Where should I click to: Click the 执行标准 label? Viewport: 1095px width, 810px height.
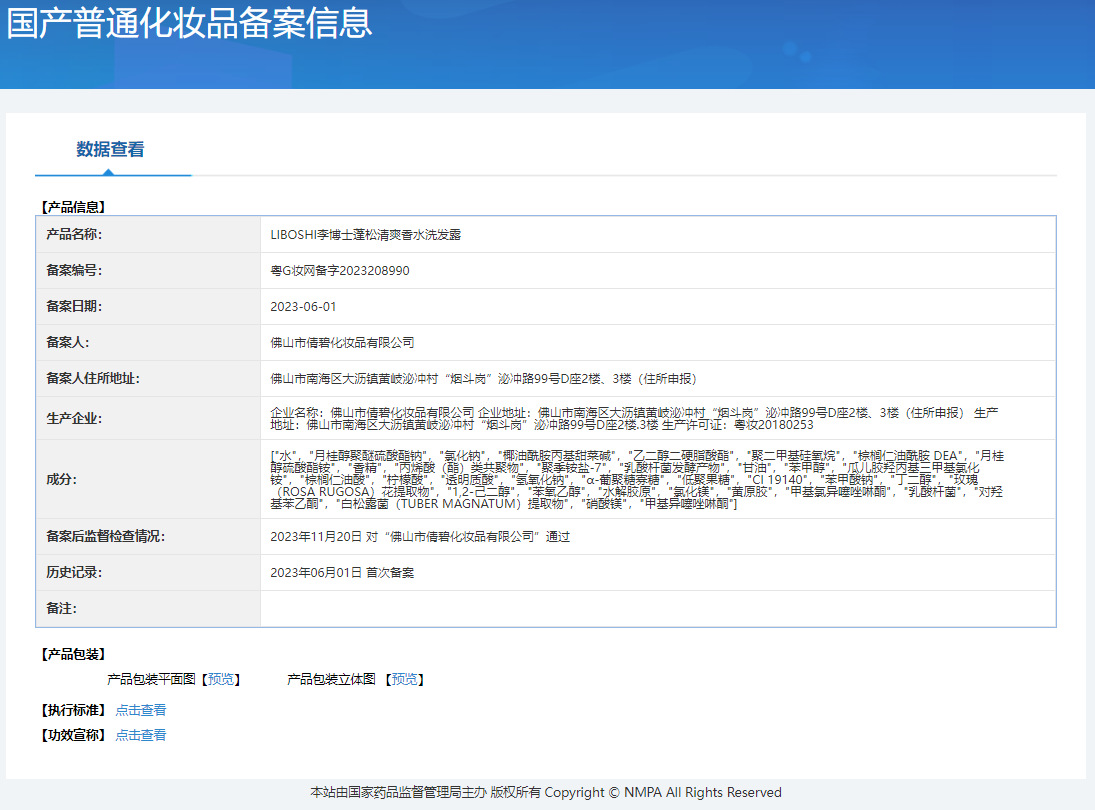73,710
